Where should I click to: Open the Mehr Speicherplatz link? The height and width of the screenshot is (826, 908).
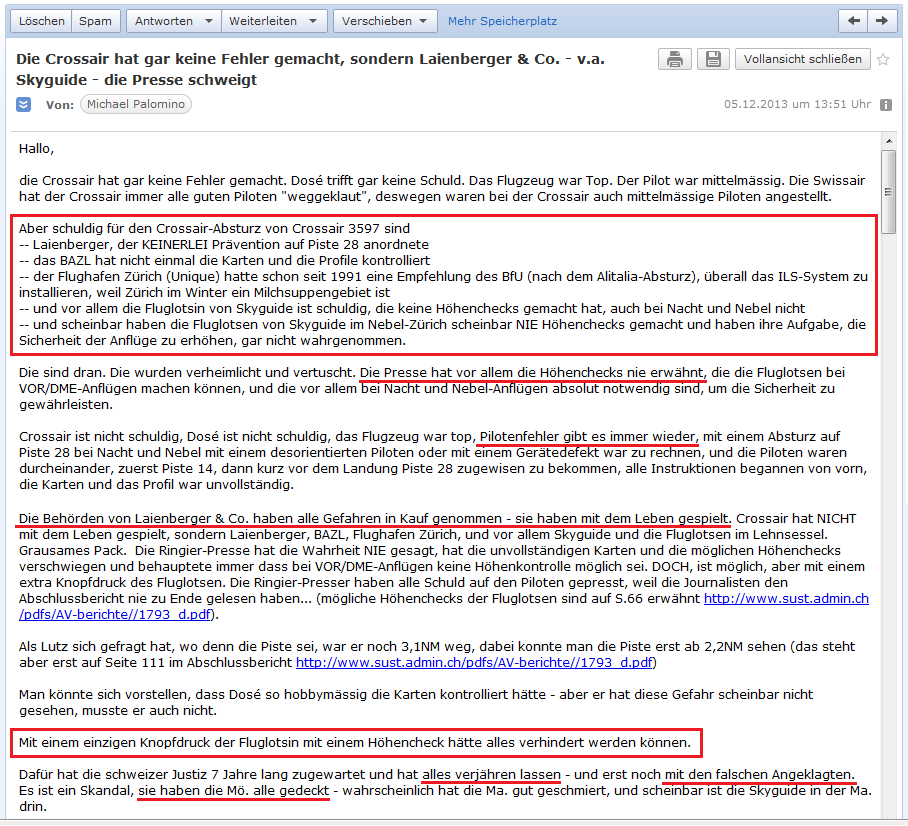pyautogui.click(x=502, y=21)
